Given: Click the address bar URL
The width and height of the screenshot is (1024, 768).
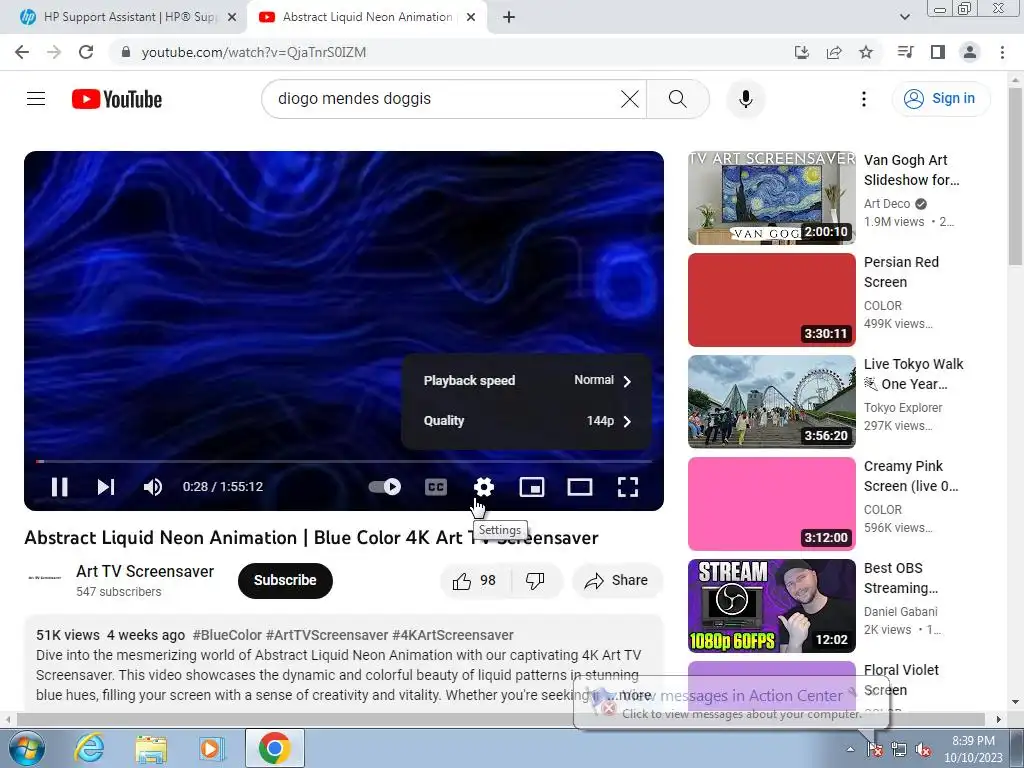Looking at the screenshot, I should tap(253, 52).
